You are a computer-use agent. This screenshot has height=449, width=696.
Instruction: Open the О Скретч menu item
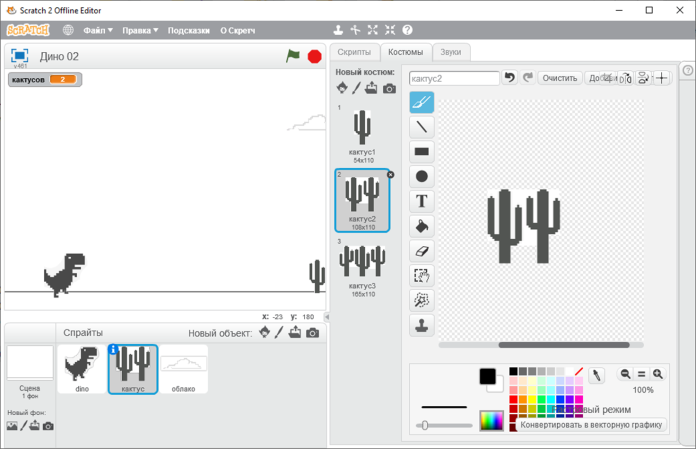pos(237,30)
